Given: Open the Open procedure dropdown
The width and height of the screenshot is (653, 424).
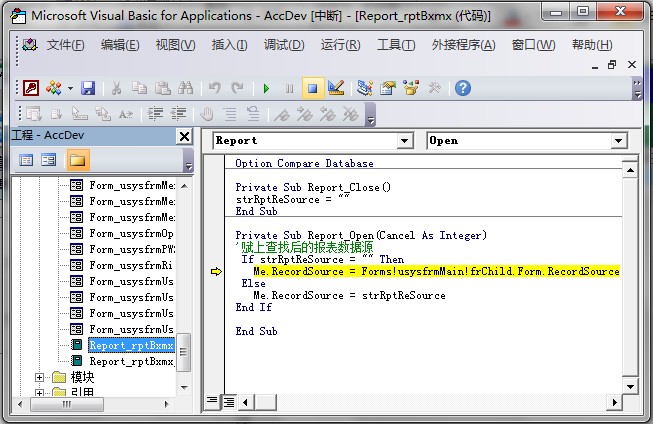Looking at the screenshot, I should pyautogui.click(x=619, y=141).
